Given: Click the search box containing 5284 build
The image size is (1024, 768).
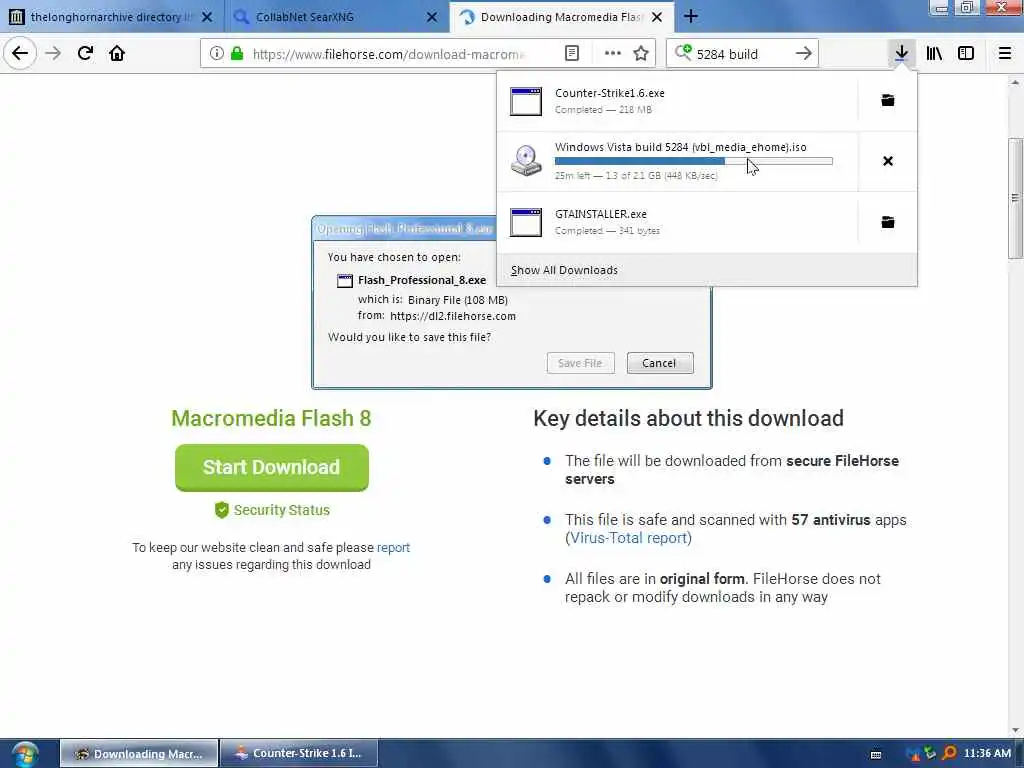Looking at the screenshot, I should [743, 54].
